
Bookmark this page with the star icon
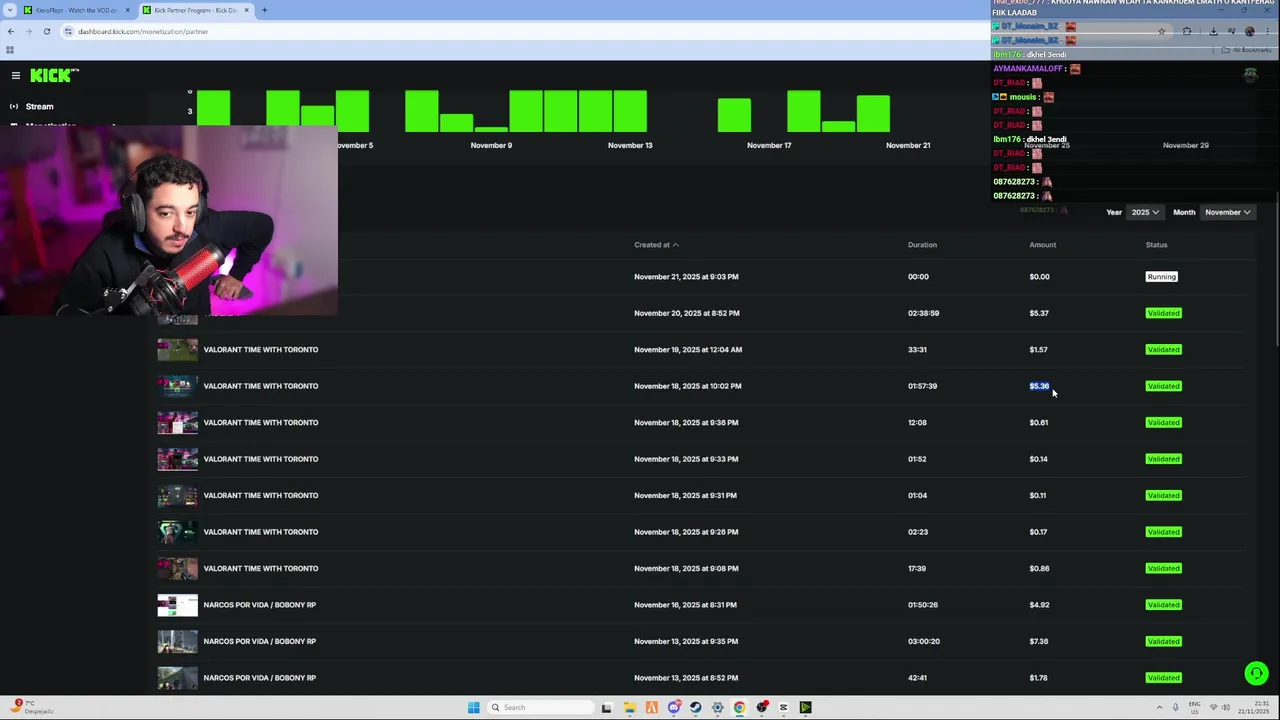coord(1161,31)
